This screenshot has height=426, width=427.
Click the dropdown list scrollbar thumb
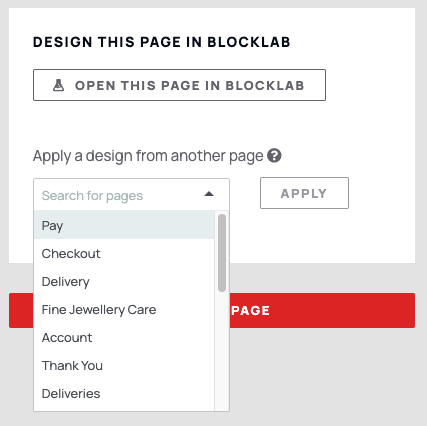tap(222, 253)
